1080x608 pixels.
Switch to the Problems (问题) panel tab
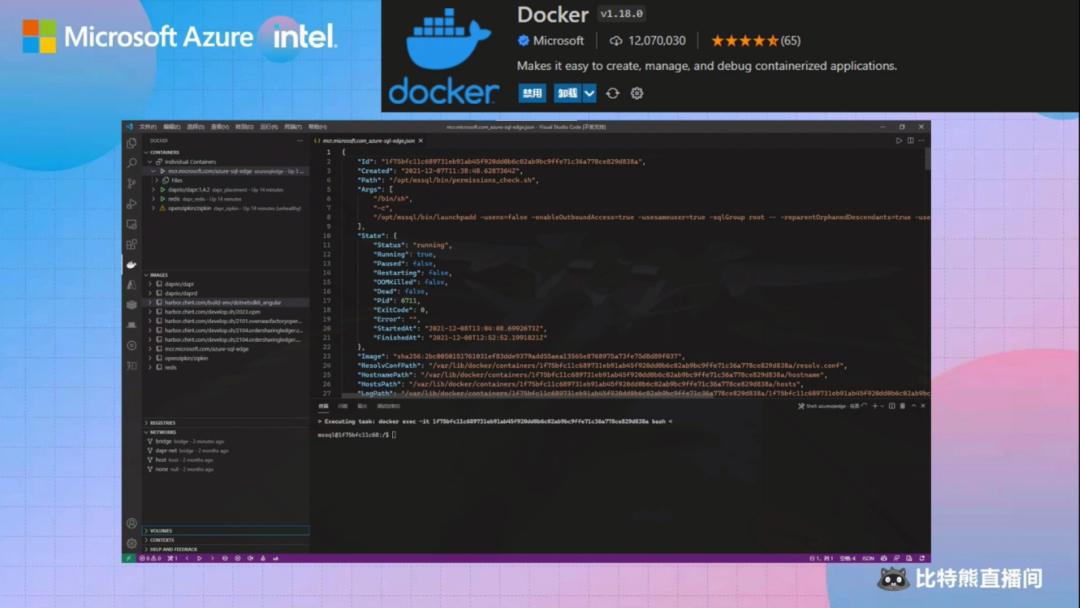point(342,406)
